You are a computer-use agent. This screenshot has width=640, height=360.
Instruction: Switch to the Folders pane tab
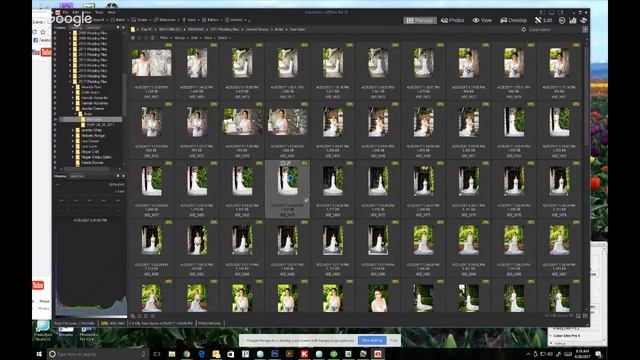click(x=60, y=28)
